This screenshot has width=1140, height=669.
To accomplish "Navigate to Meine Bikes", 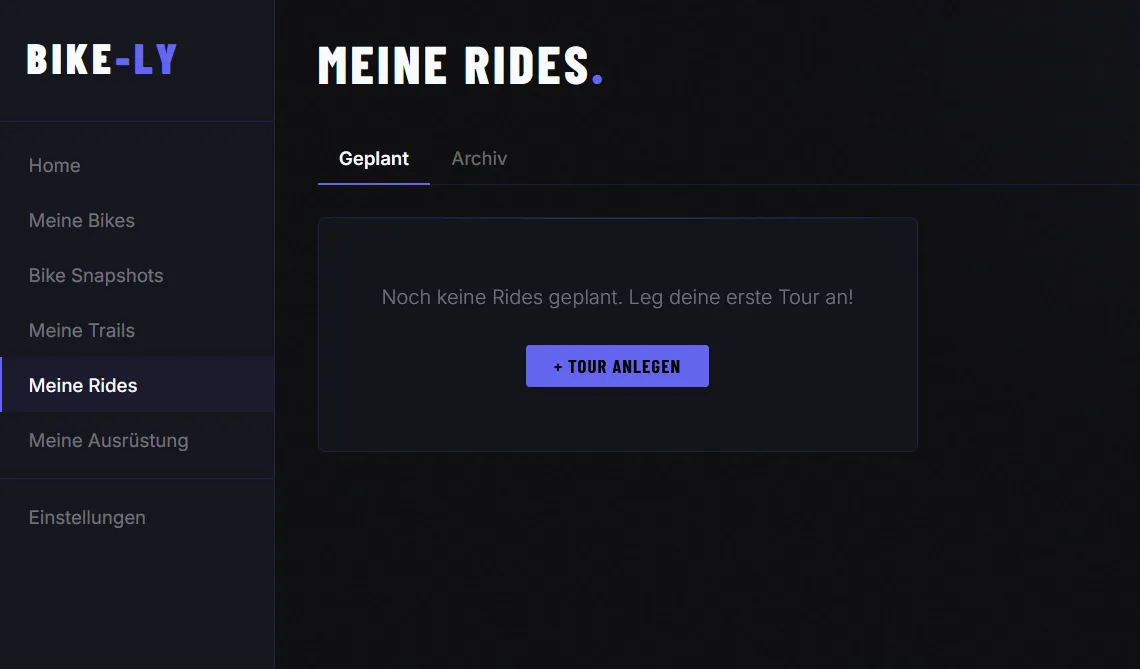I will click(x=82, y=220).
